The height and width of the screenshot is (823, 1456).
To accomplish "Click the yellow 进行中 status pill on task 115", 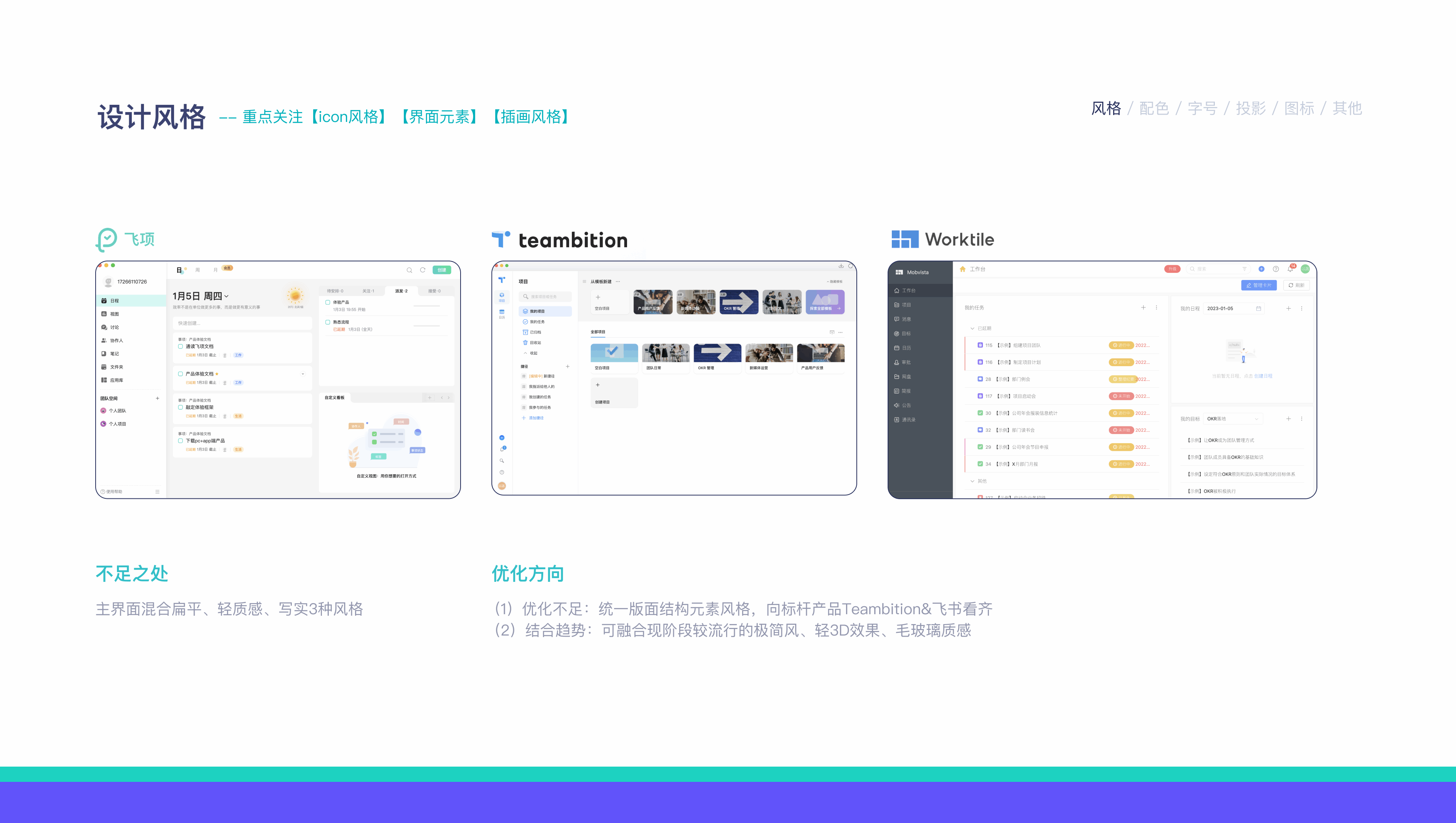I will 1122,345.
